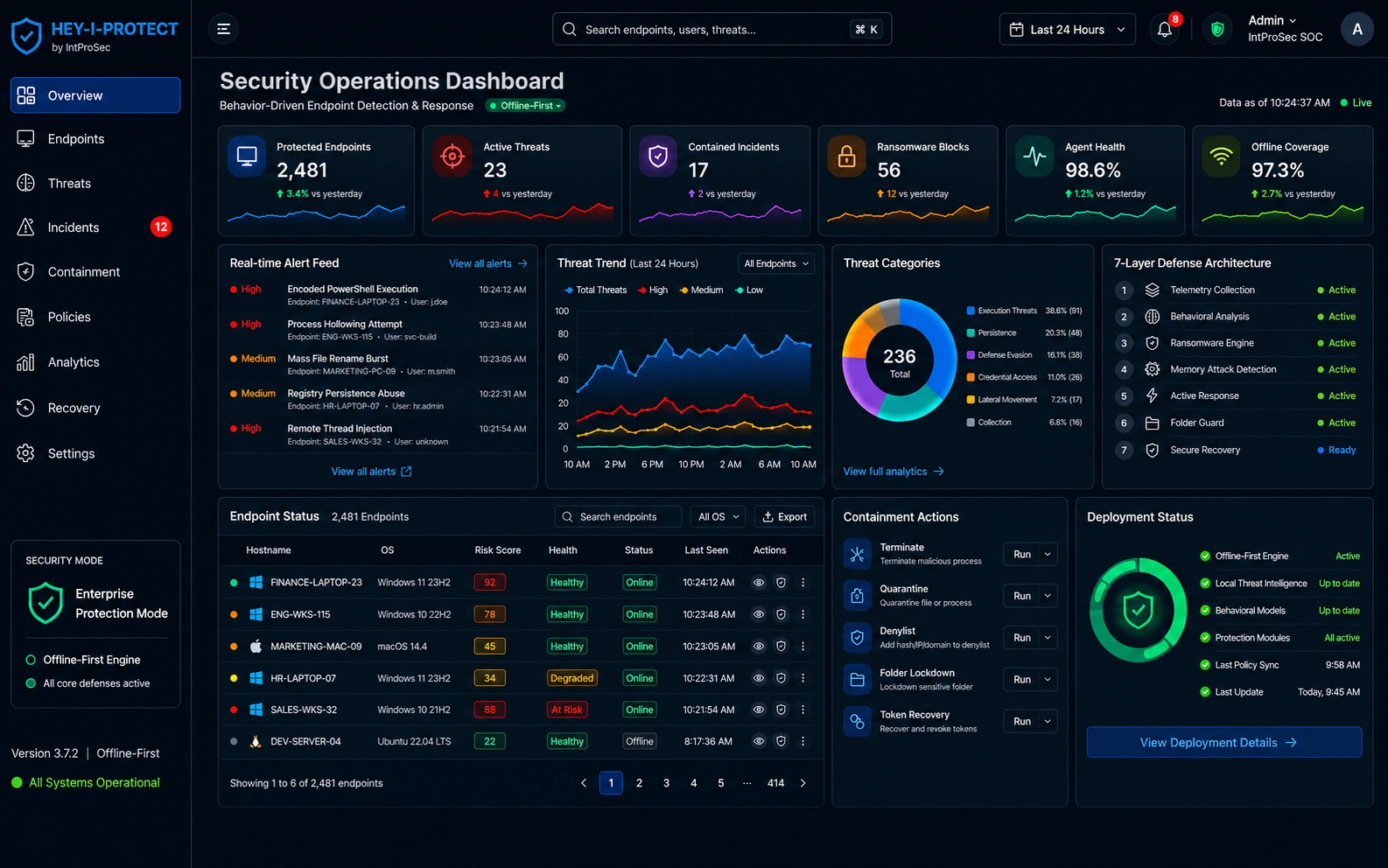
Task: Click the Ransomware Blocks lock icon
Action: [846, 157]
